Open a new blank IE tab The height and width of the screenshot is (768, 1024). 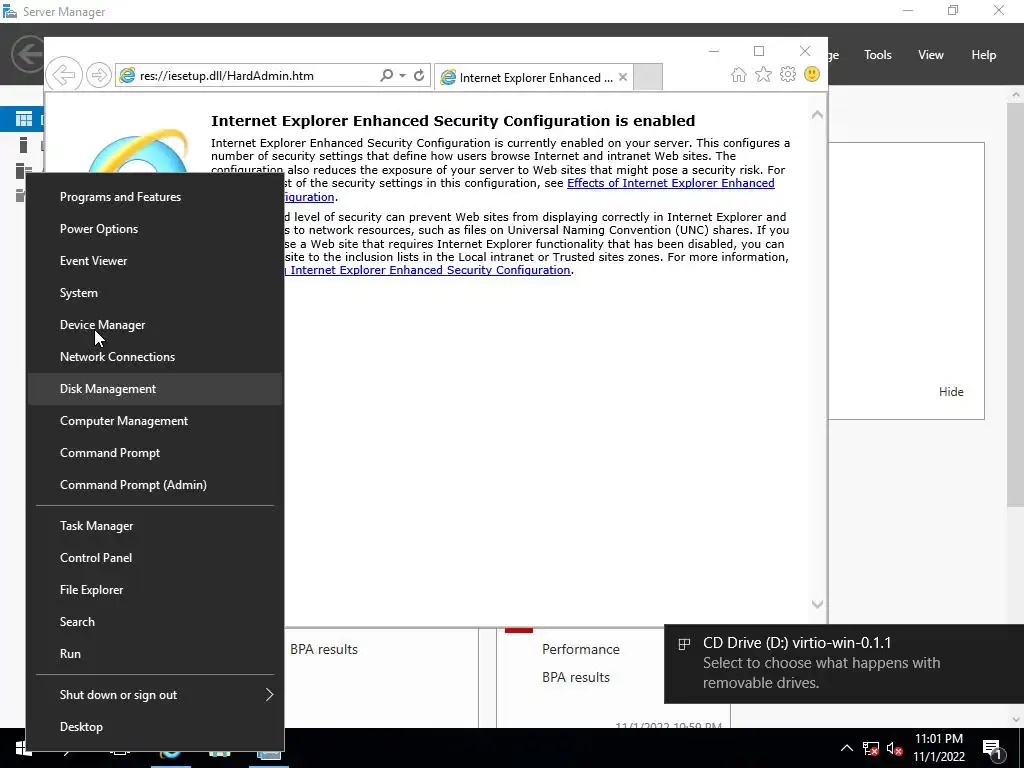648,77
